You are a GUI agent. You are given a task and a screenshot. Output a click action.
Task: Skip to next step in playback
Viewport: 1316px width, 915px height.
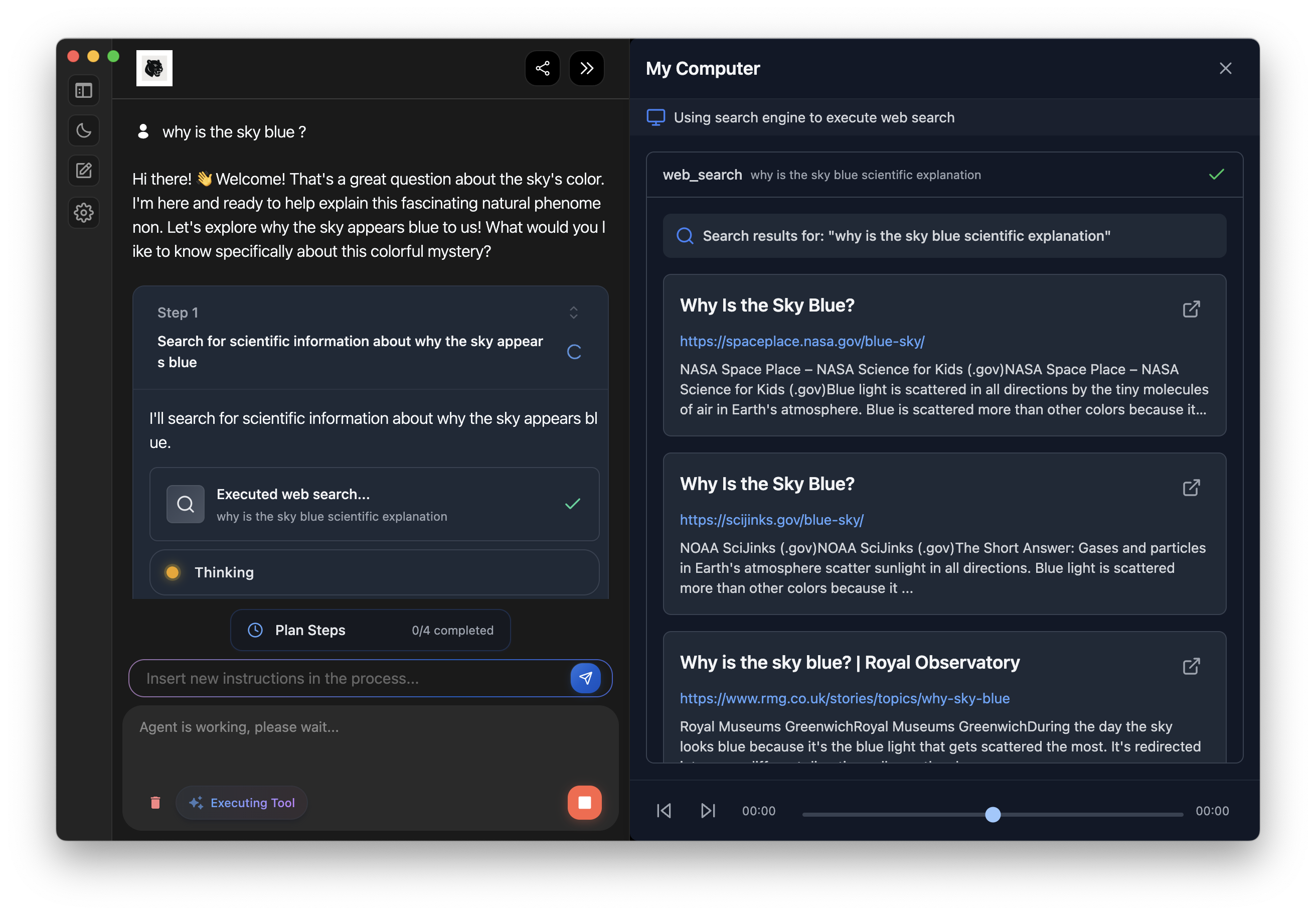click(x=708, y=811)
